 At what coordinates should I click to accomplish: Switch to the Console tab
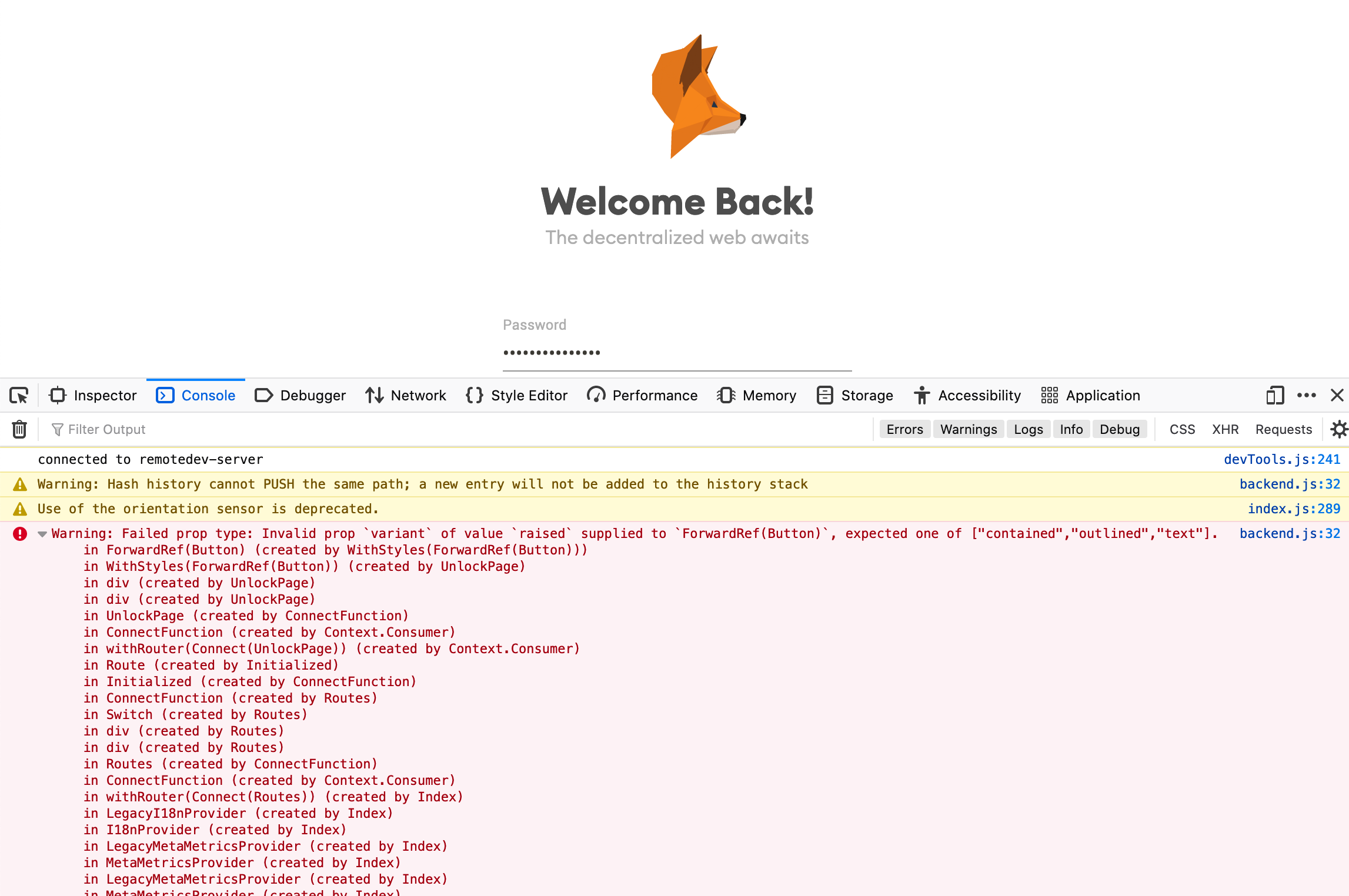196,396
